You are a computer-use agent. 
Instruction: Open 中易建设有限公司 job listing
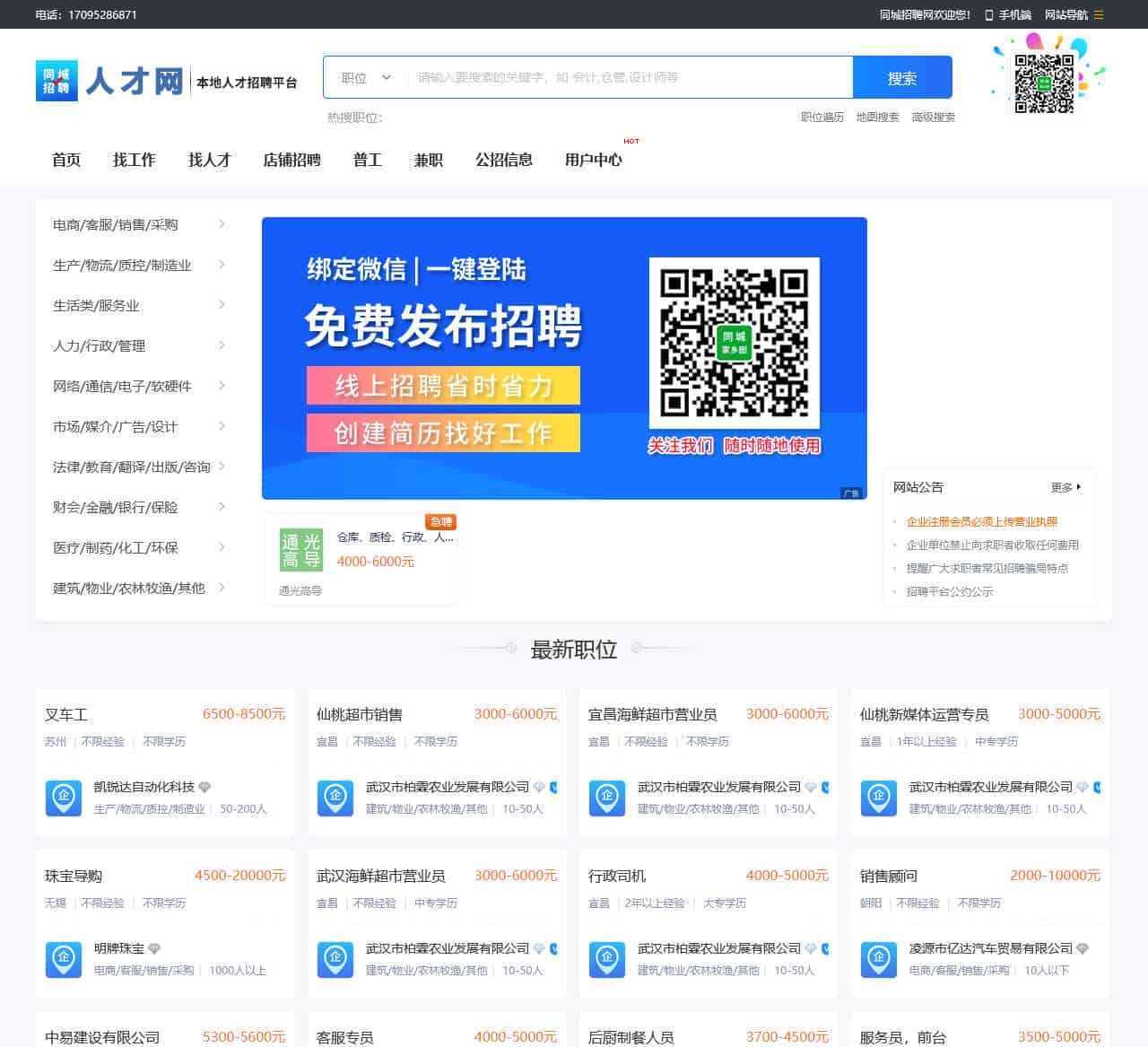tap(102, 1037)
